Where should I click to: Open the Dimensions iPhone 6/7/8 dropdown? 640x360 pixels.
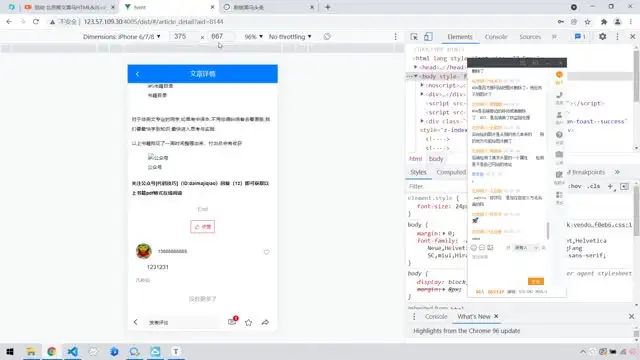pos(122,37)
